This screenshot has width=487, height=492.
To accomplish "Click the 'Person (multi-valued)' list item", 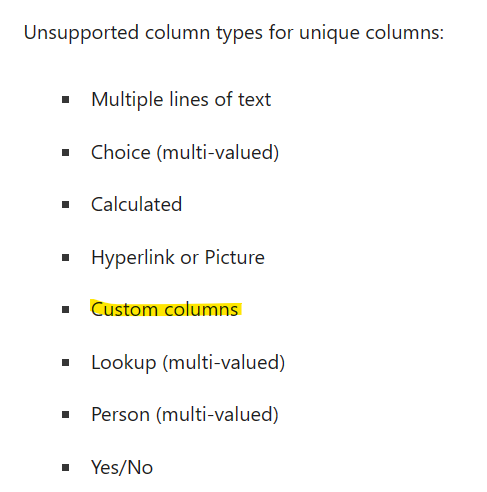I will (185, 415).
